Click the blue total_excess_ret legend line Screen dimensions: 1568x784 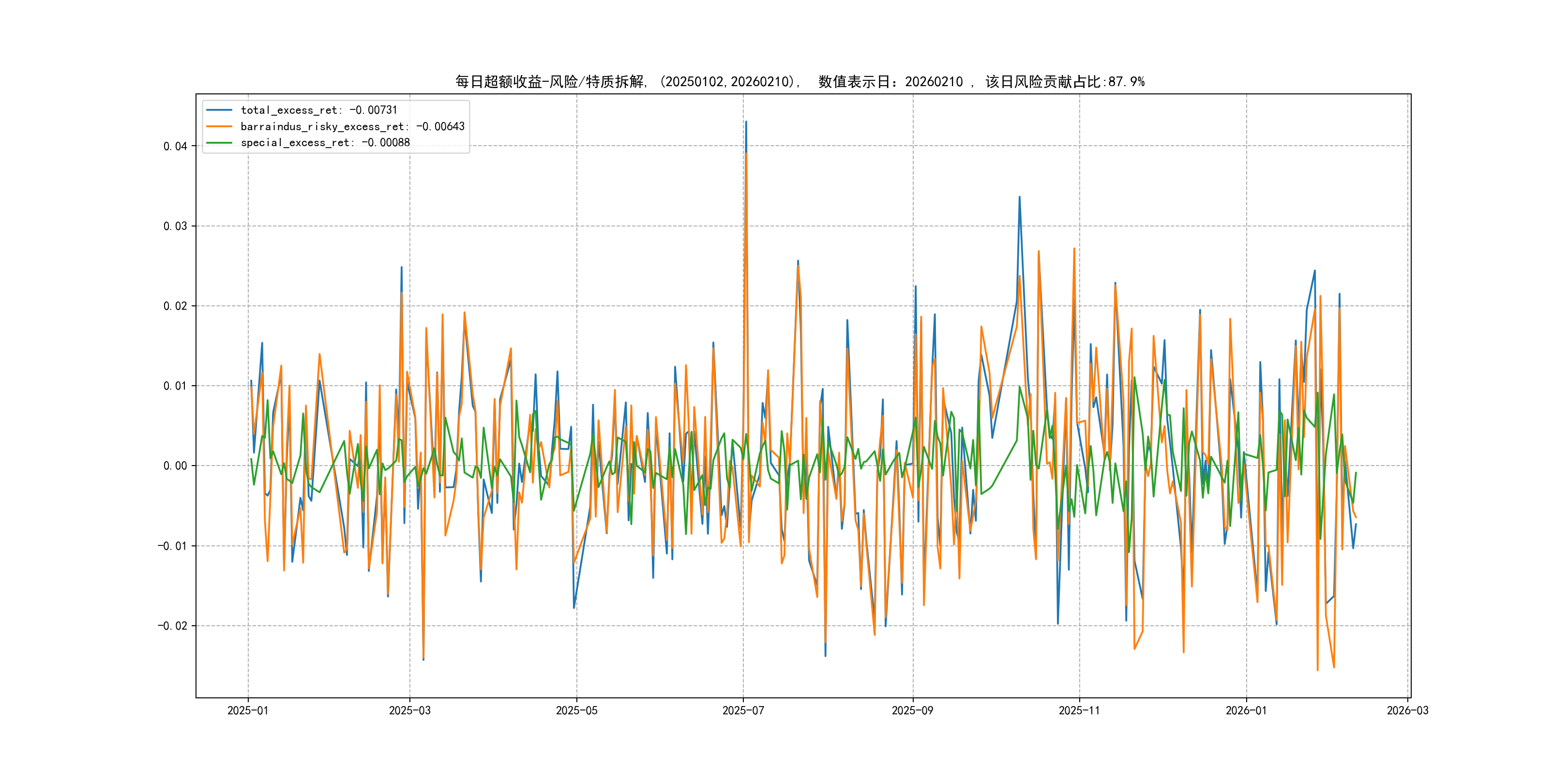(219, 110)
